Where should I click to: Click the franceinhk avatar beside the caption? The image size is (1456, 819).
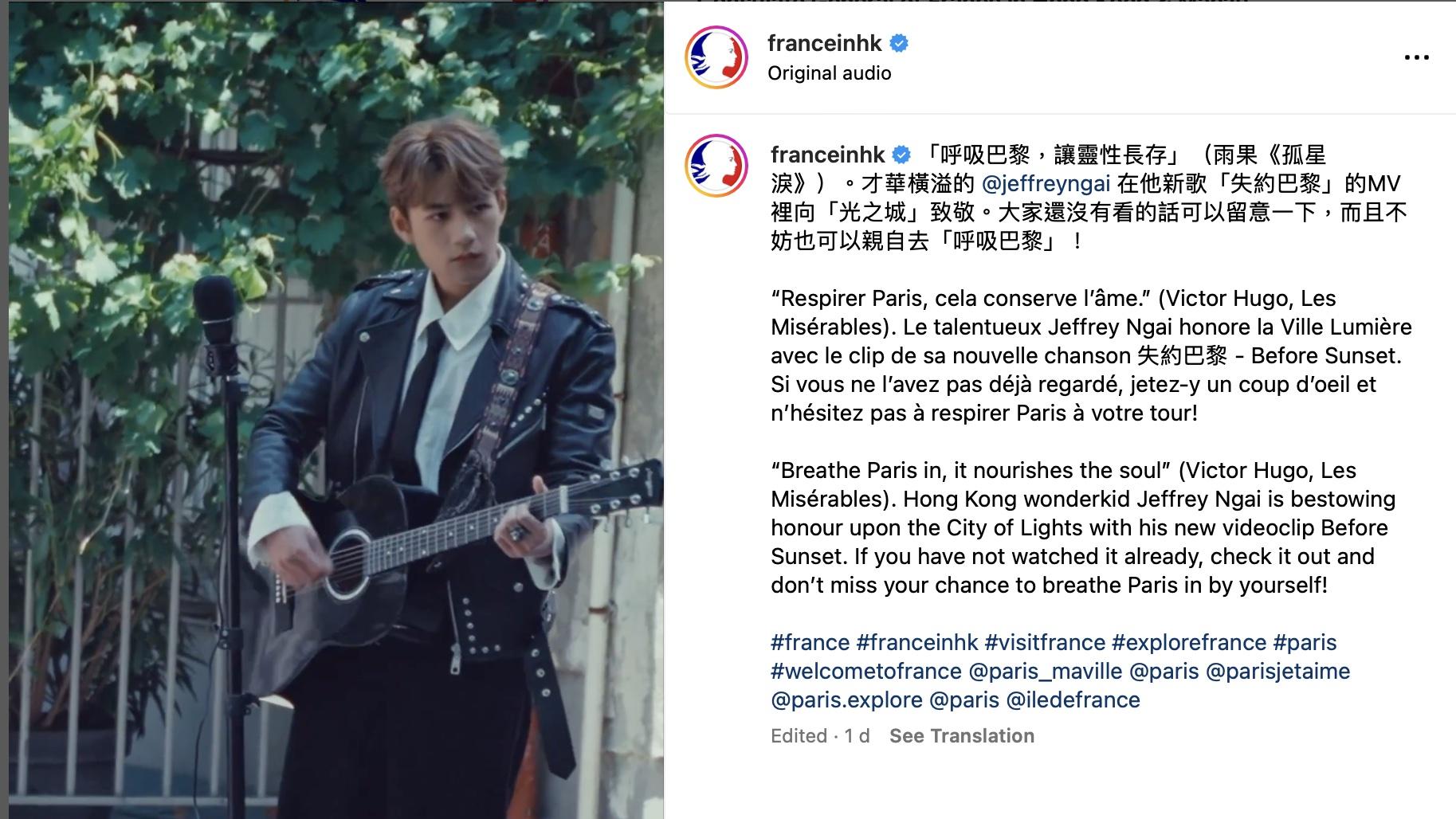click(x=716, y=166)
